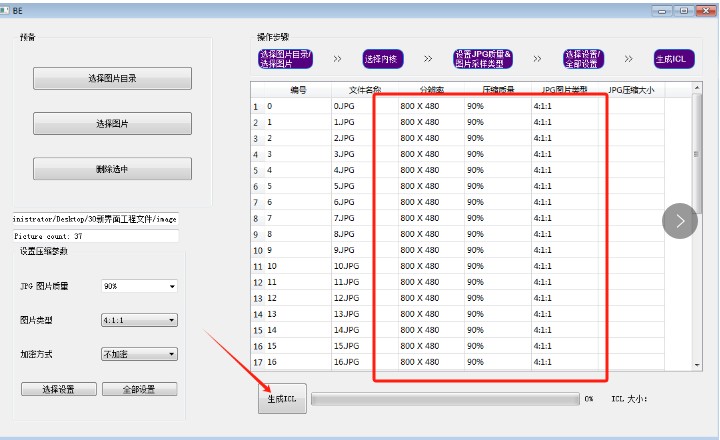Minimize the BE window
Screen dimensions: 720x440
point(662,11)
